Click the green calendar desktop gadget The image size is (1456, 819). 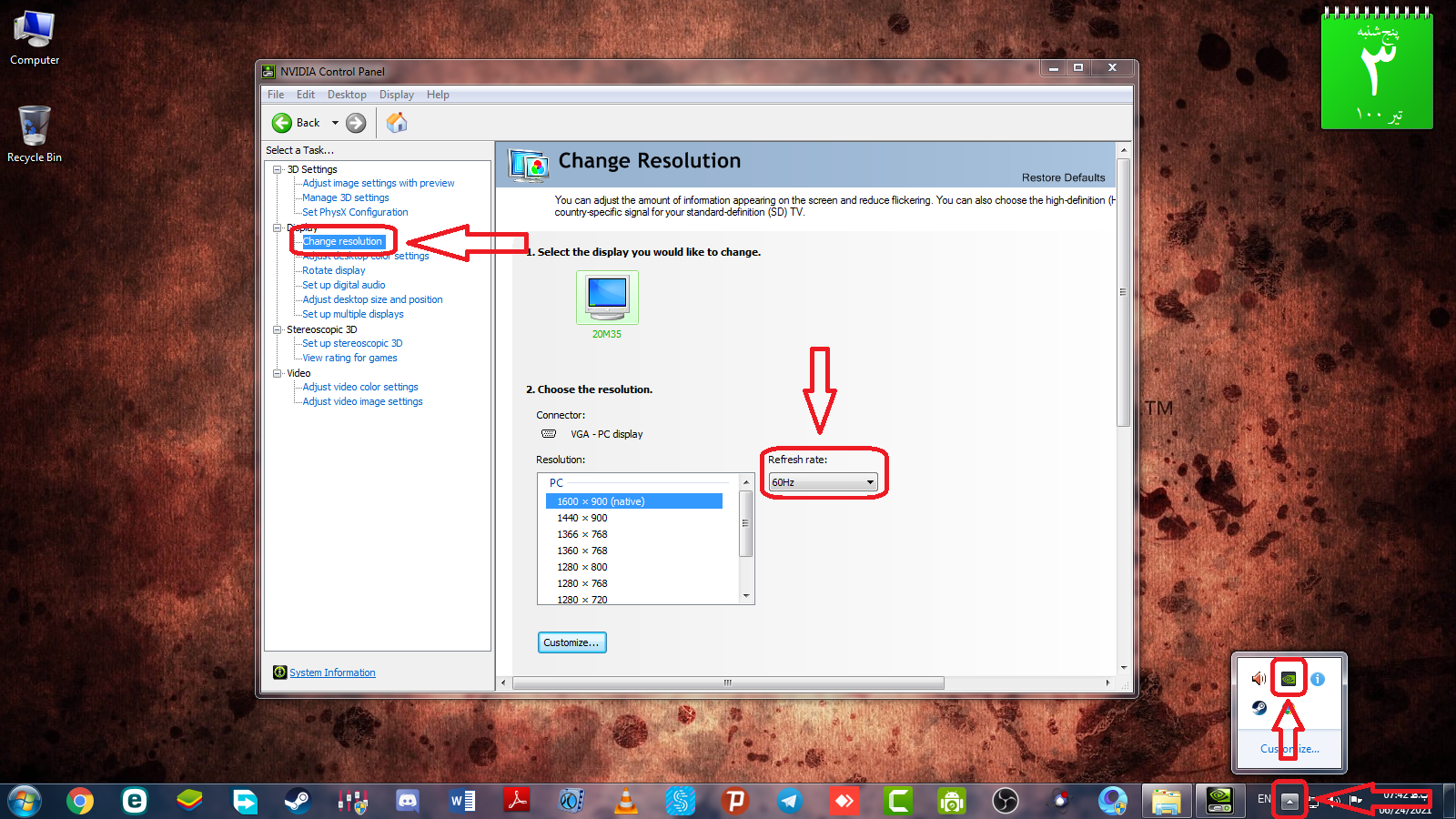click(x=1377, y=69)
